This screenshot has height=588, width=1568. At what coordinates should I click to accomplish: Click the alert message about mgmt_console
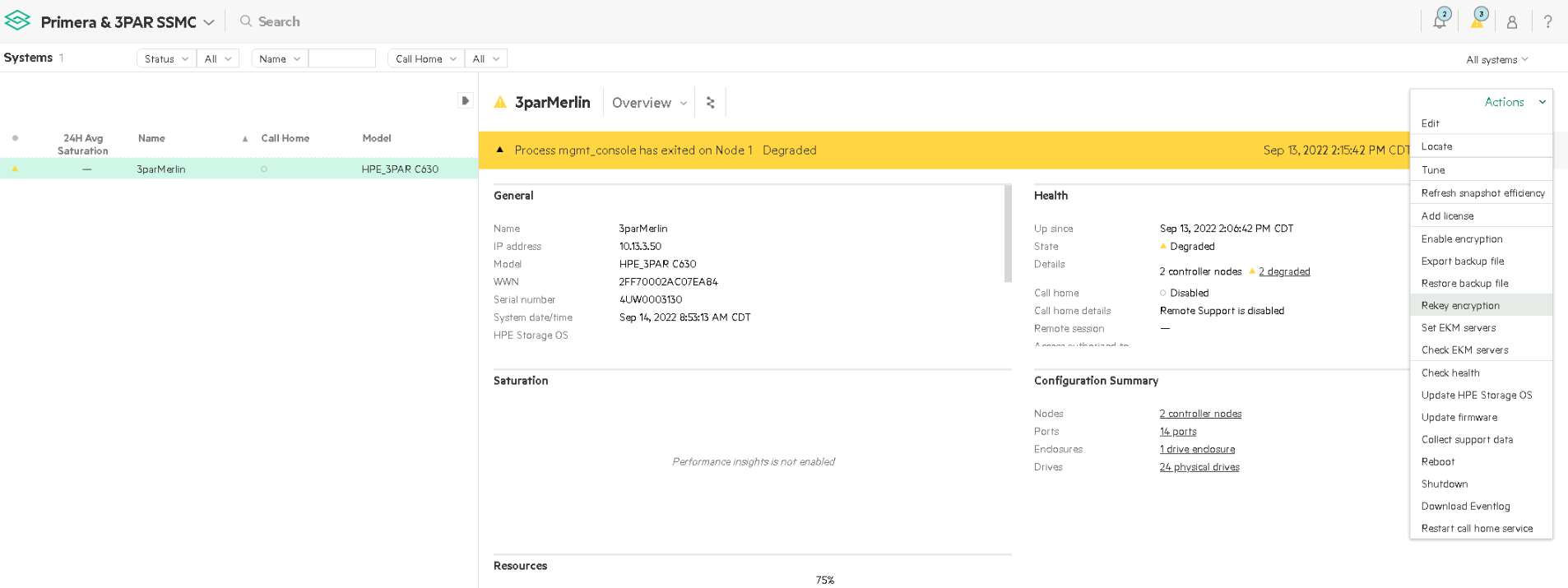click(x=633, y=150)
